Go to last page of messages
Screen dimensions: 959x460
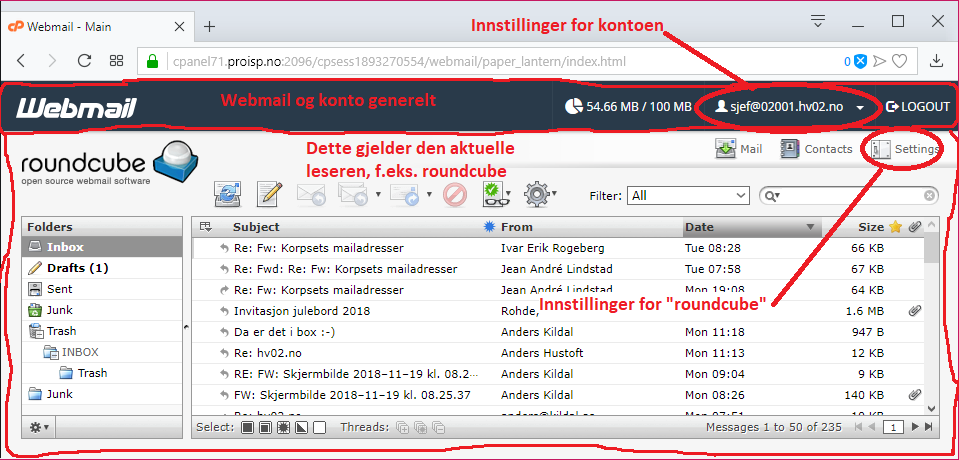point(928,427)
